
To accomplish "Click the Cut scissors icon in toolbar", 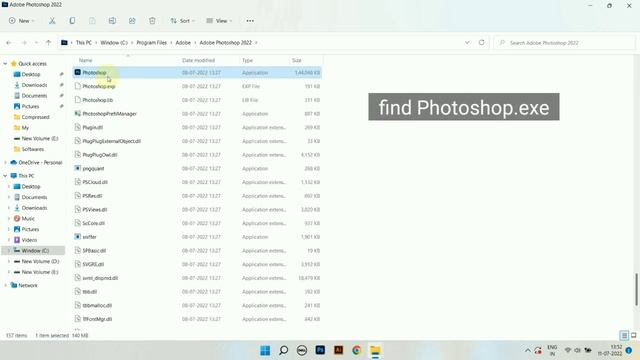I will tap(52, 21).
